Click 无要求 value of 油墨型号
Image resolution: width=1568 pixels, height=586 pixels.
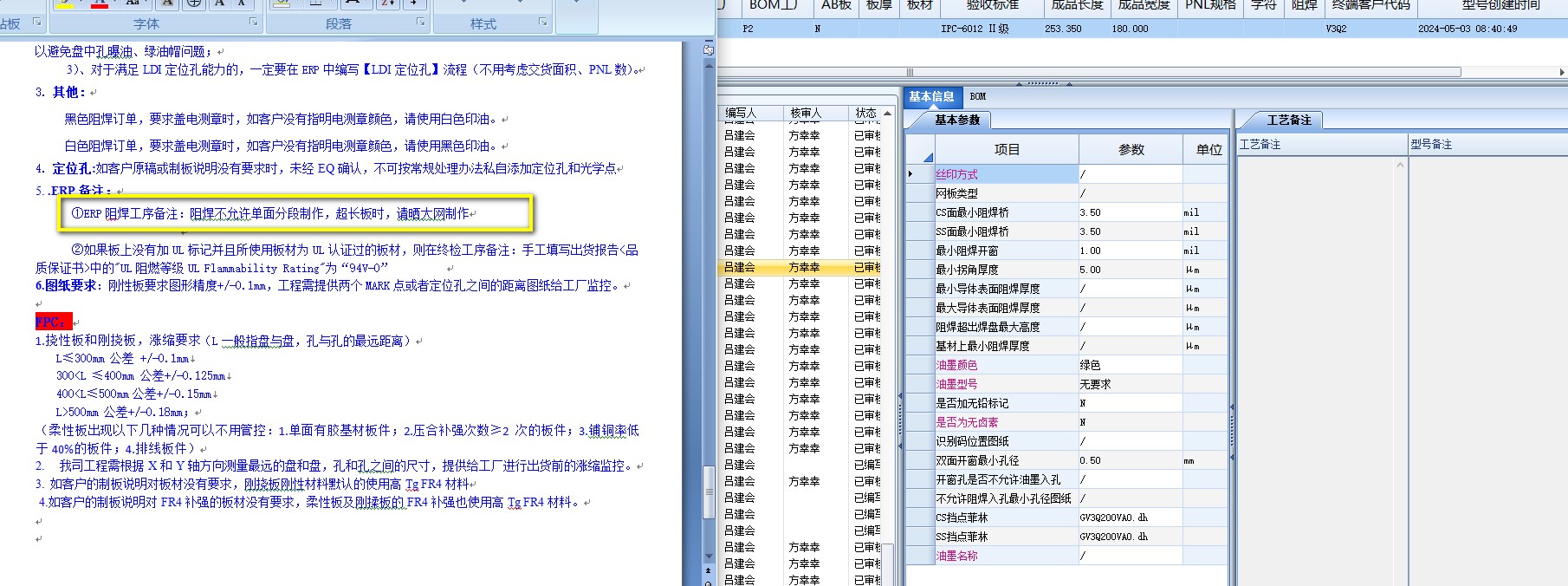click(1131, 384)
